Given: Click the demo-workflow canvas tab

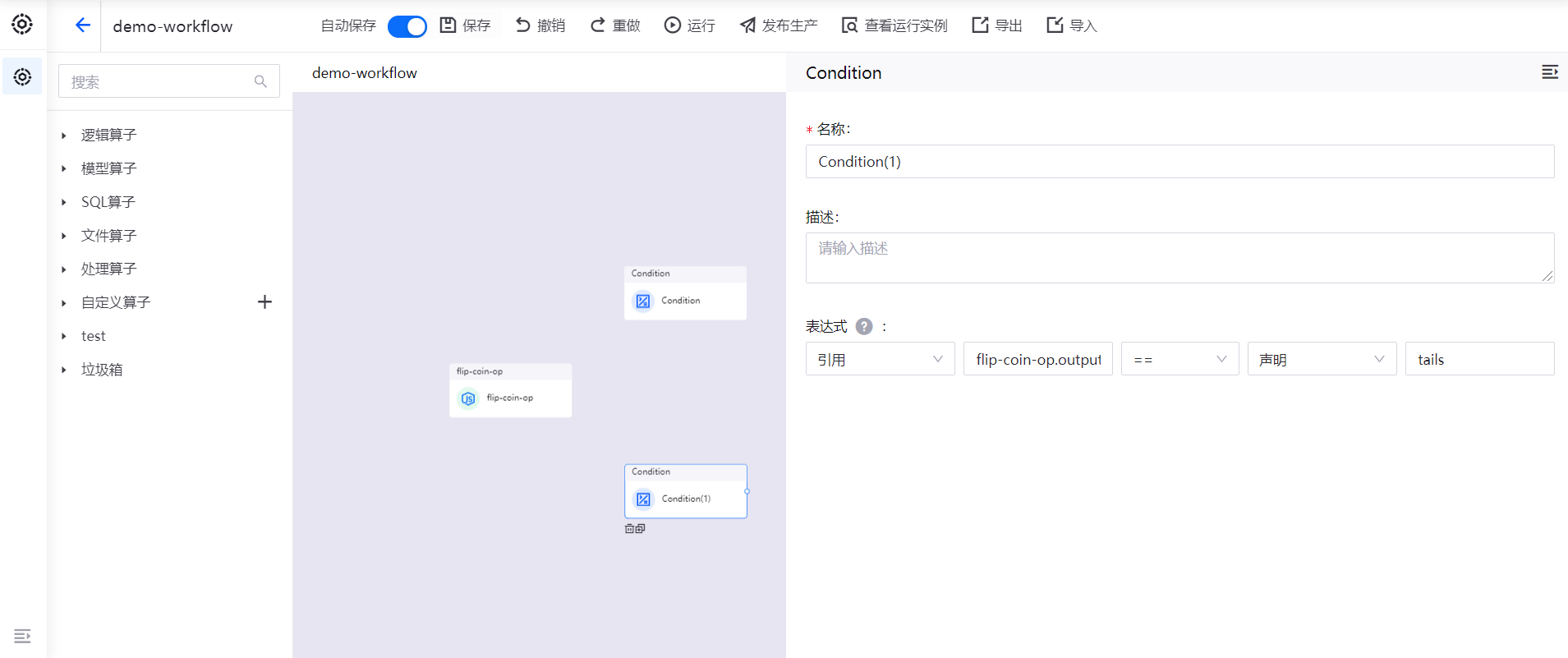Looking at the screenshot, I should click(365, 73).
